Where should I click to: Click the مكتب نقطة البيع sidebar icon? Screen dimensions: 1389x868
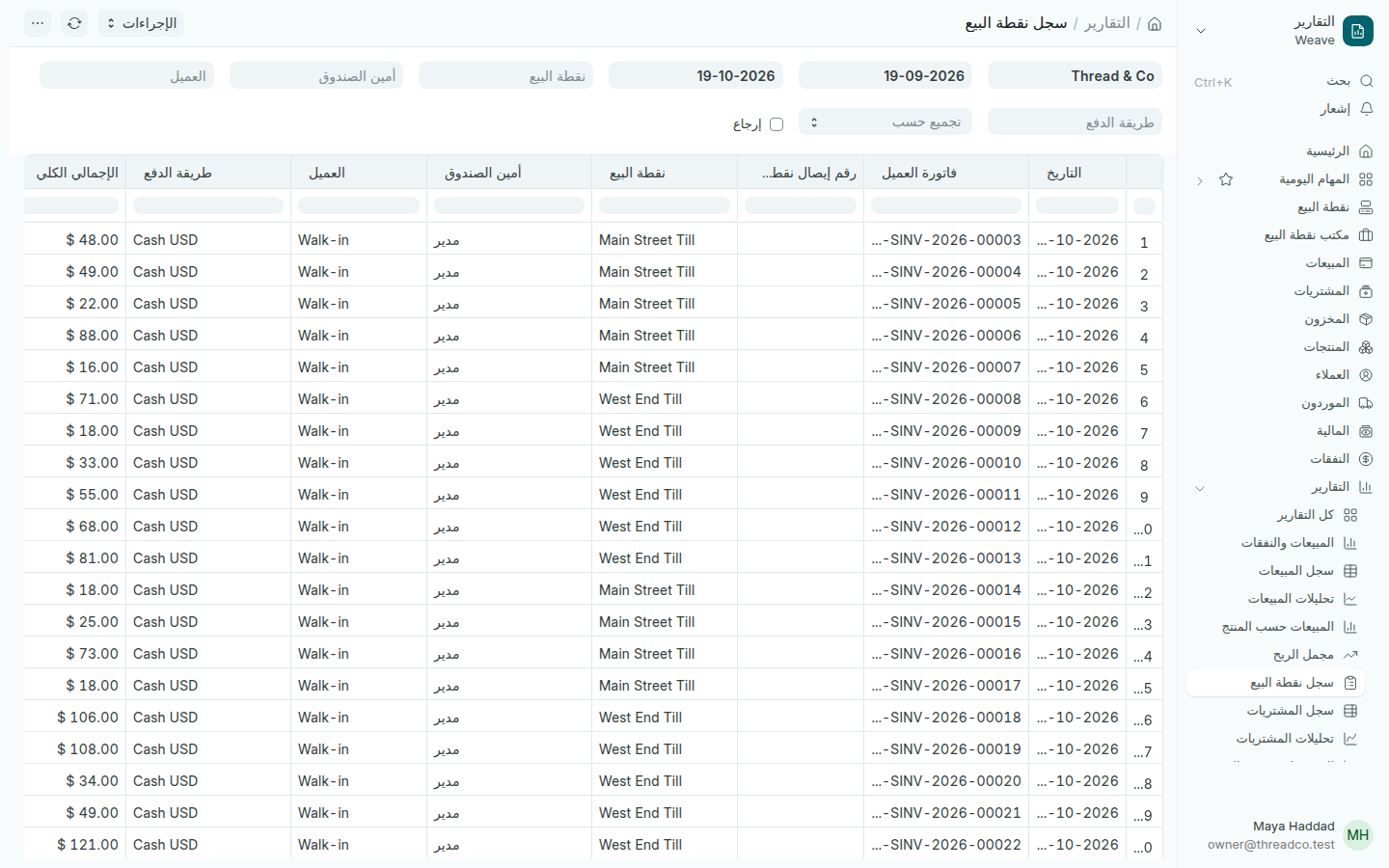(1366, 235)
